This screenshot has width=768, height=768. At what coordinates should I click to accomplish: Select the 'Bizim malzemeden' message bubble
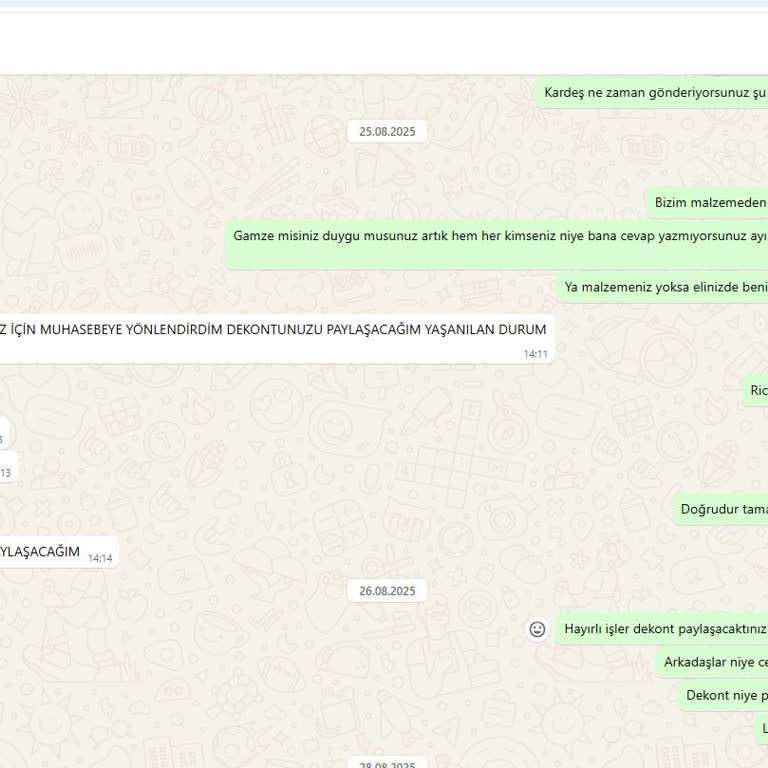click(708, 202)
